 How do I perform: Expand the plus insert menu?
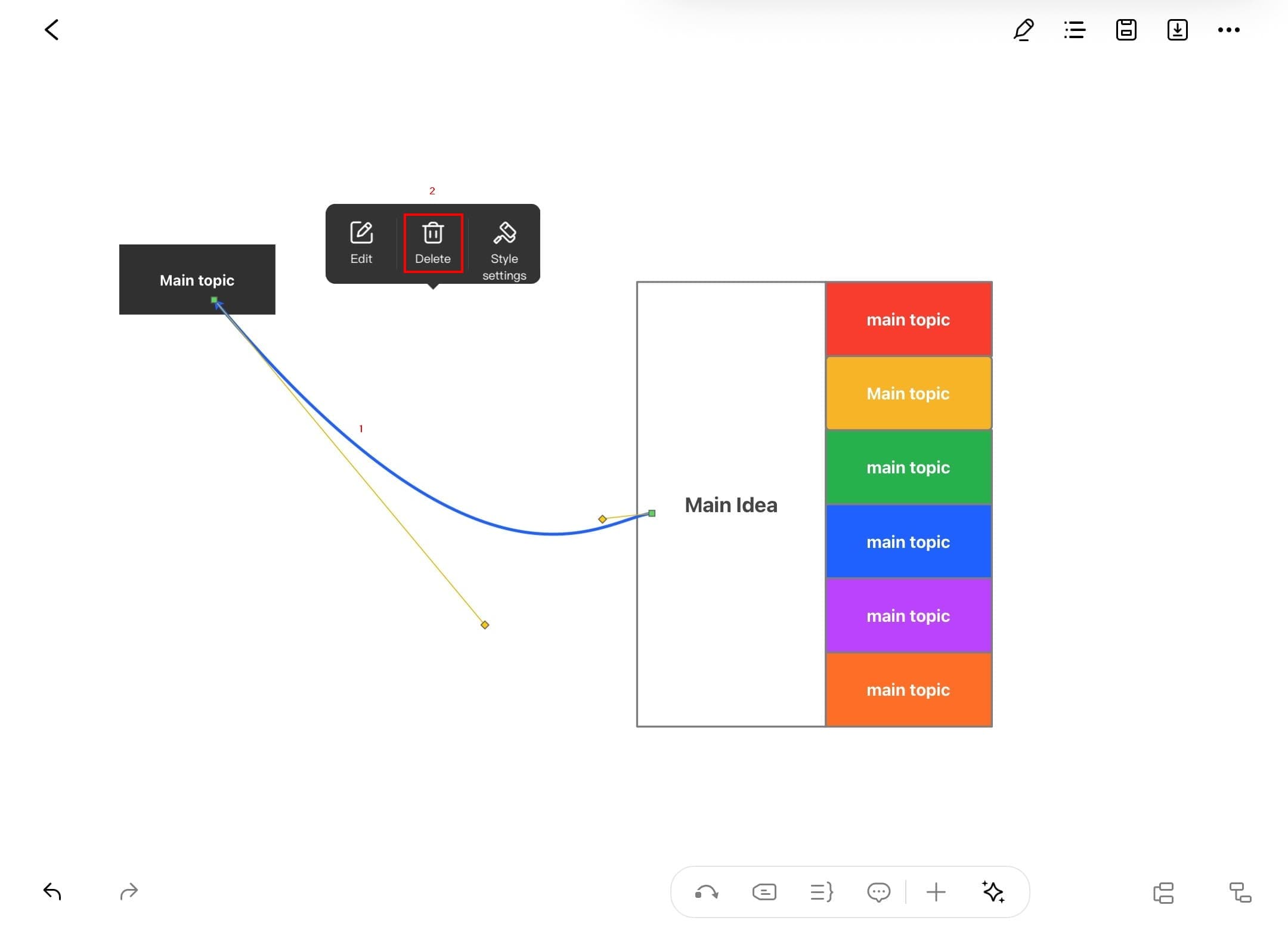[x=936, y=893]
